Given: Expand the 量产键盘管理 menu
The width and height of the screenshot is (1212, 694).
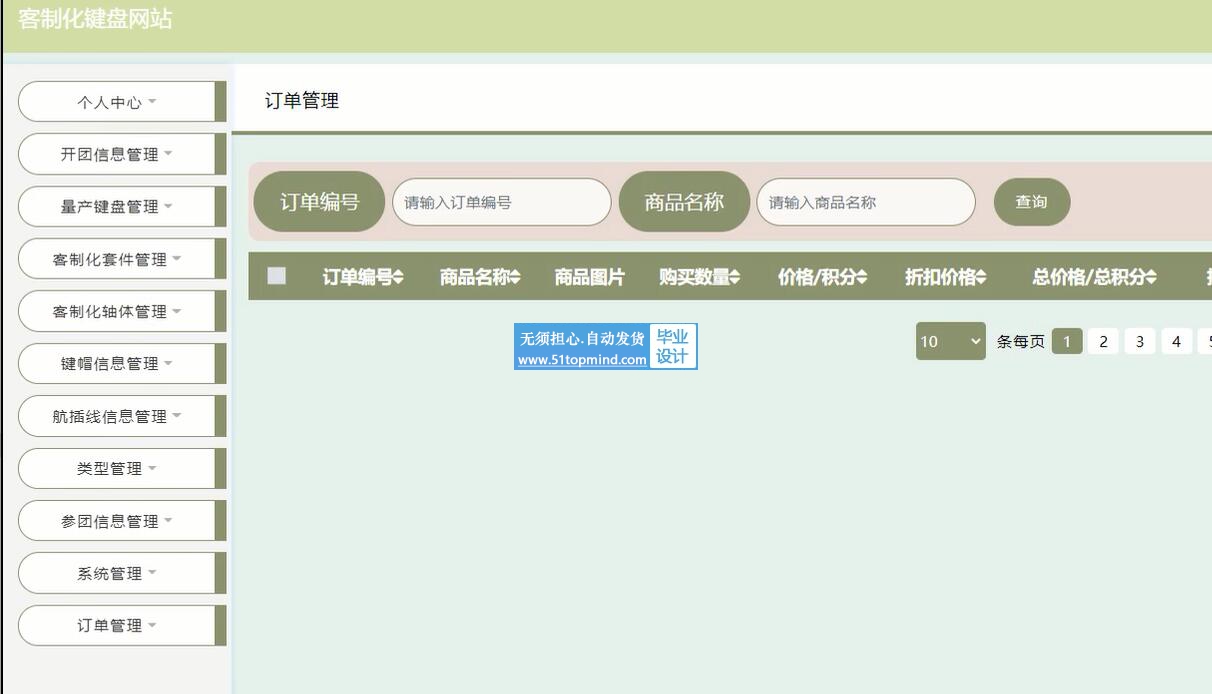Looking at the screenshot, I should 117,206.
